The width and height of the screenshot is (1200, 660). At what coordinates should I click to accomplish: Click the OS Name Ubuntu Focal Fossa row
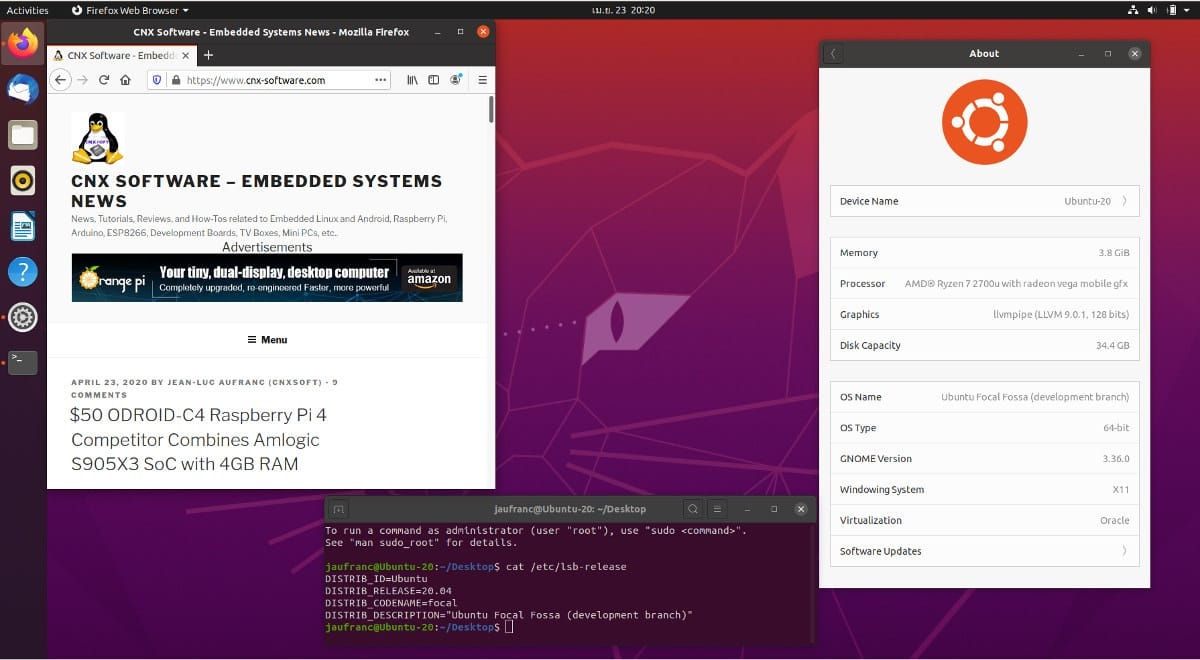tap(985, 397)
